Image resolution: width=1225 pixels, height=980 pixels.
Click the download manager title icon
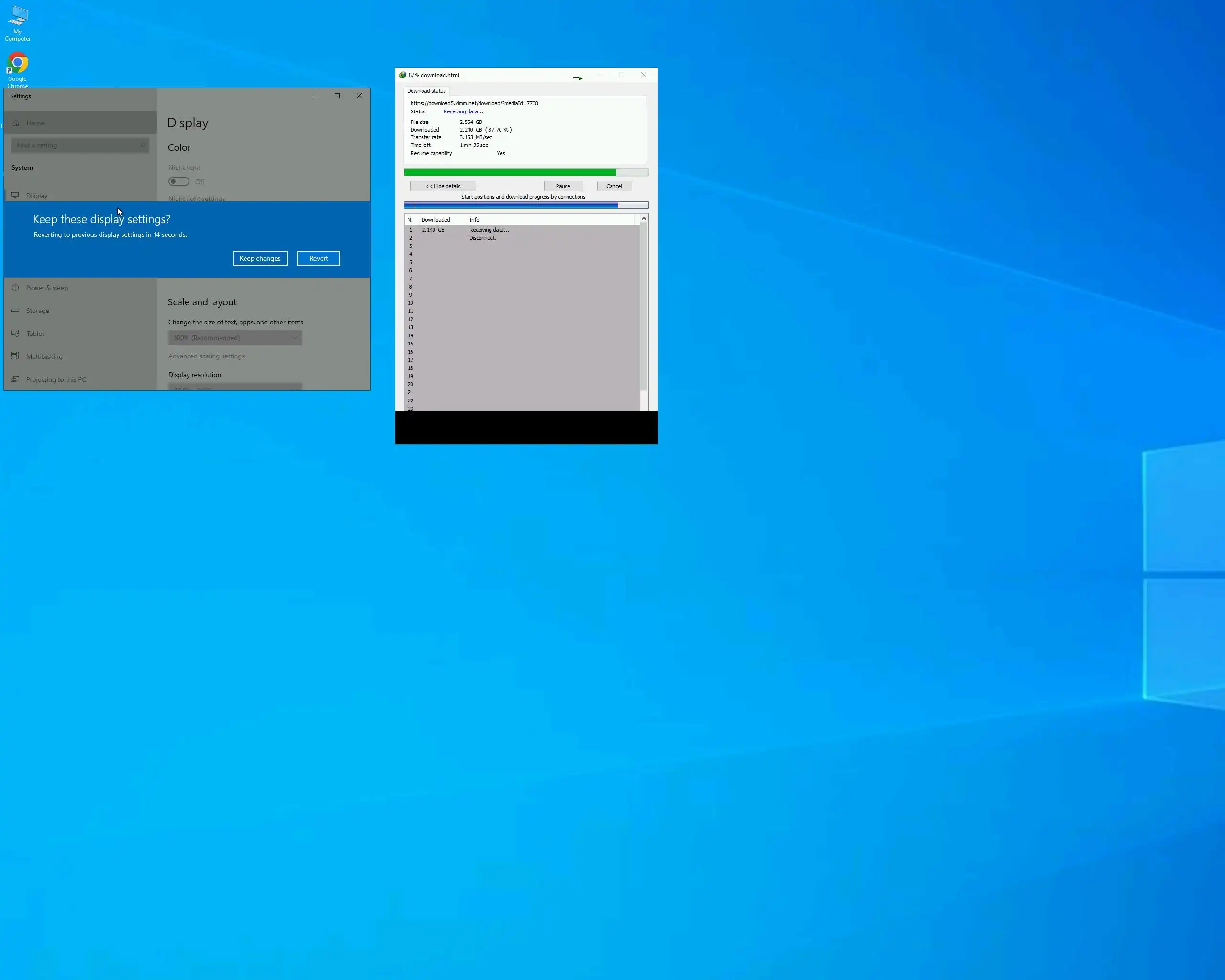(x=402, y=75)
